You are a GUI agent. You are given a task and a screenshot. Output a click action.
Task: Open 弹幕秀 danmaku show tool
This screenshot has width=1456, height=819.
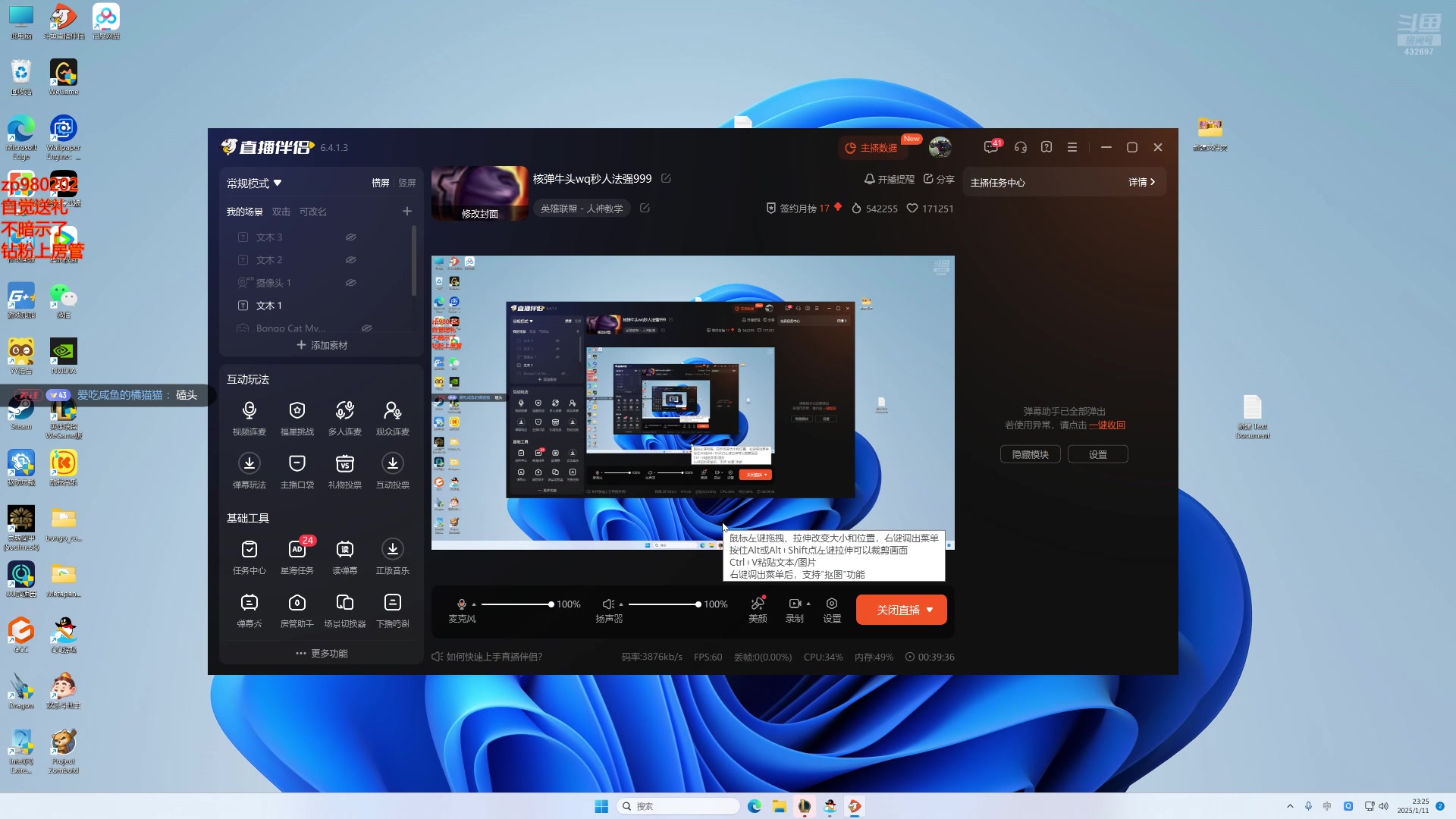[x=249, y=610]
